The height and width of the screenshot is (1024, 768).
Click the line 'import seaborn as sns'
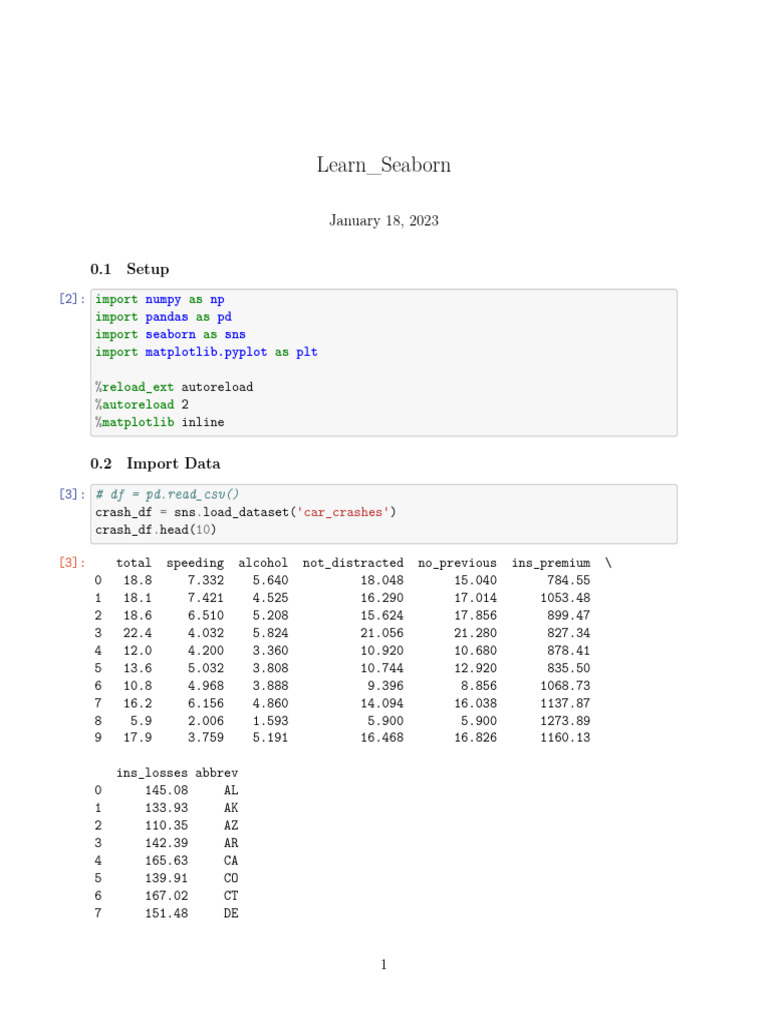(170, 334)
